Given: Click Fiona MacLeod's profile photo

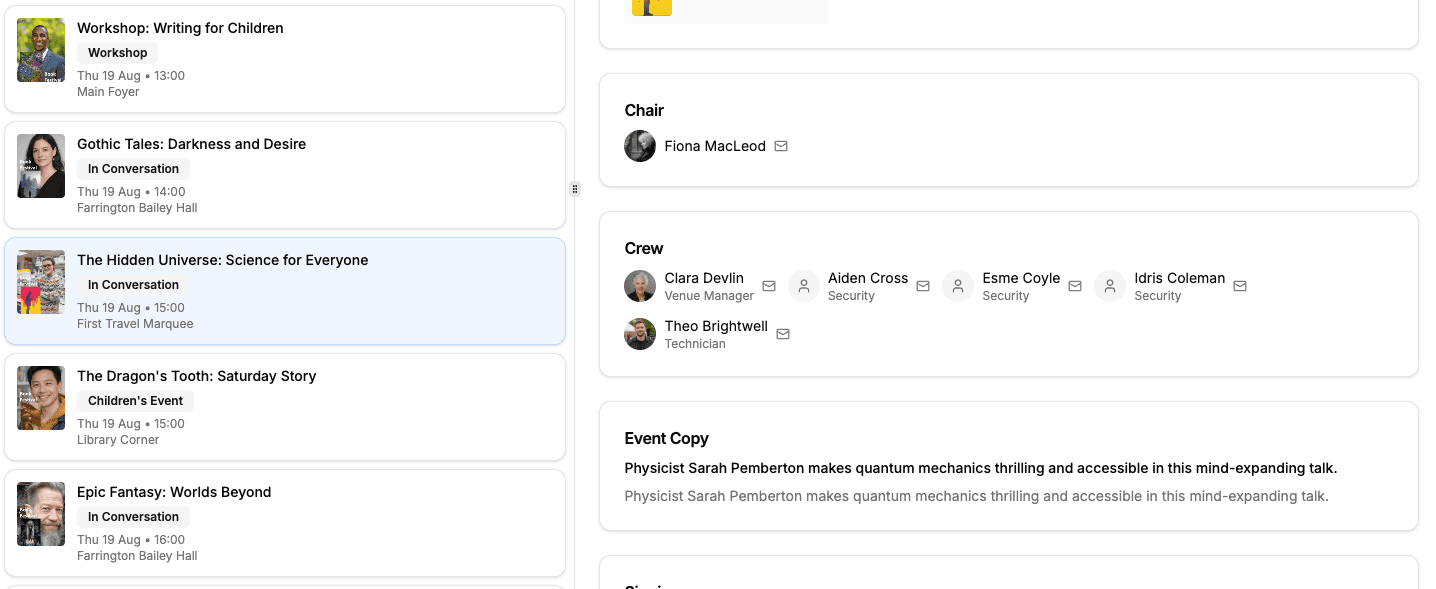Looking at the screenshot, I should 640,146.
